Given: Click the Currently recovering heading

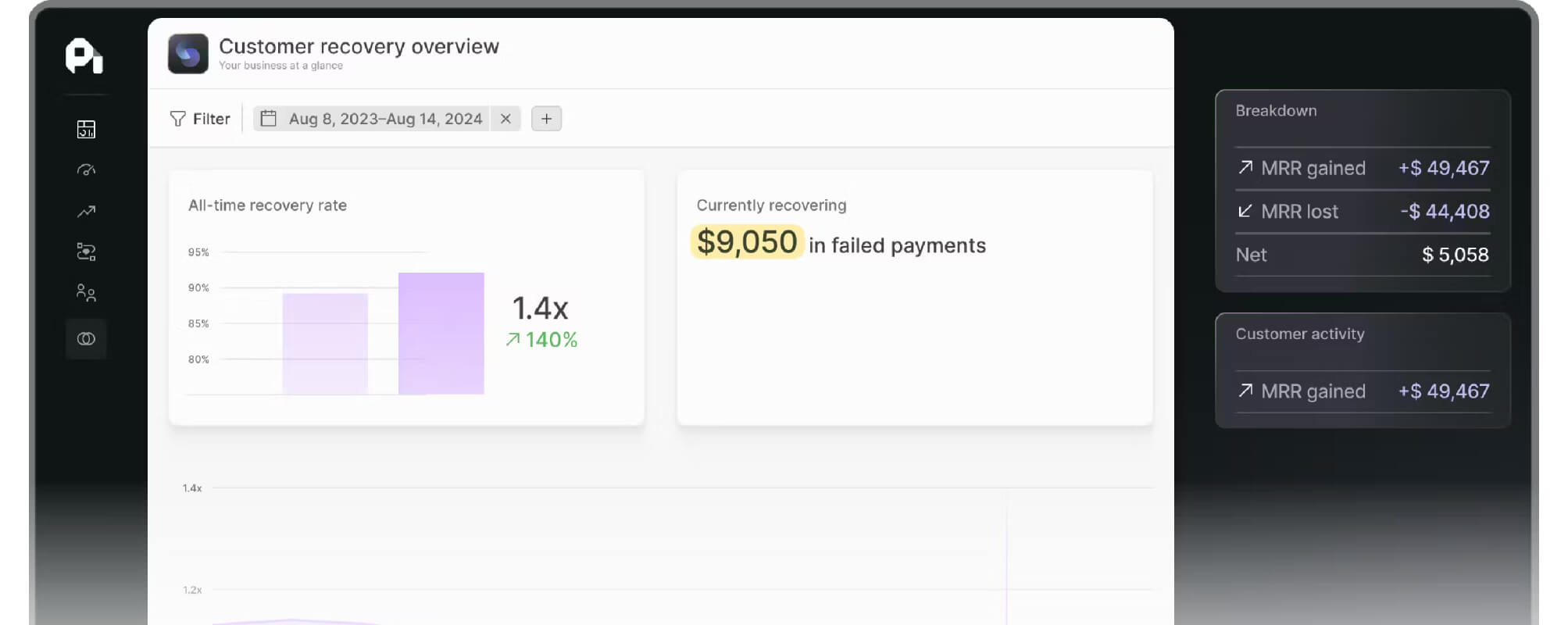Looking at the screenshot, I should click(x=771, y=205).
